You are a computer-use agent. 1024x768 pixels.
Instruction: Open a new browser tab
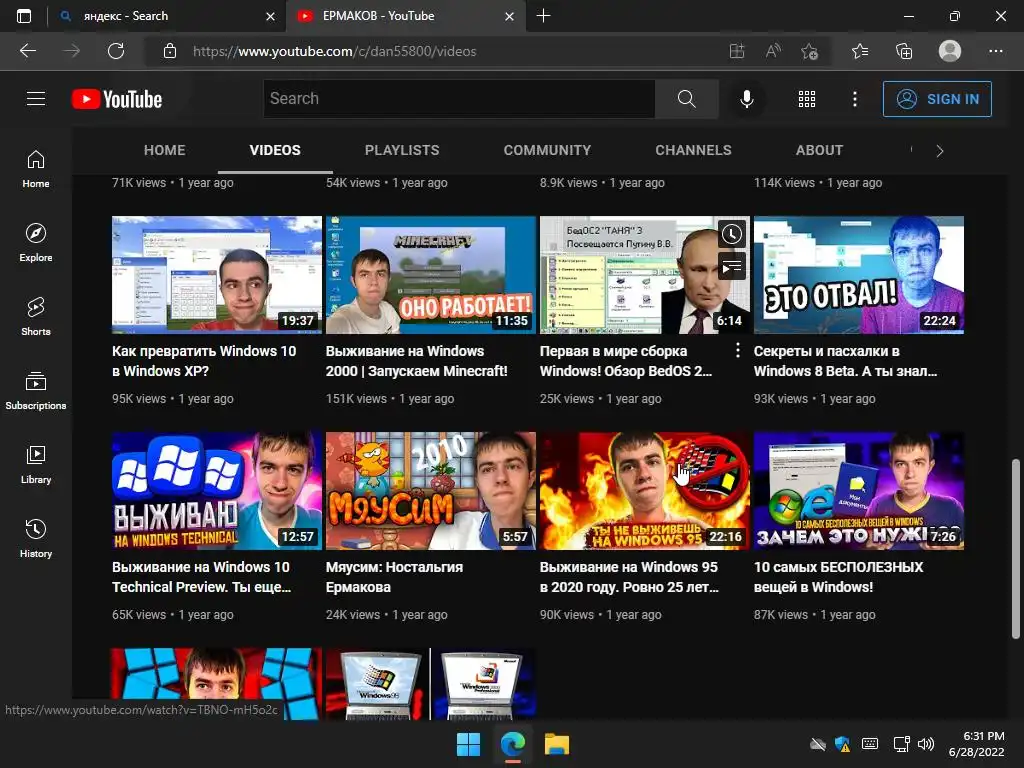pyautogui.click(x=543, y=16)
